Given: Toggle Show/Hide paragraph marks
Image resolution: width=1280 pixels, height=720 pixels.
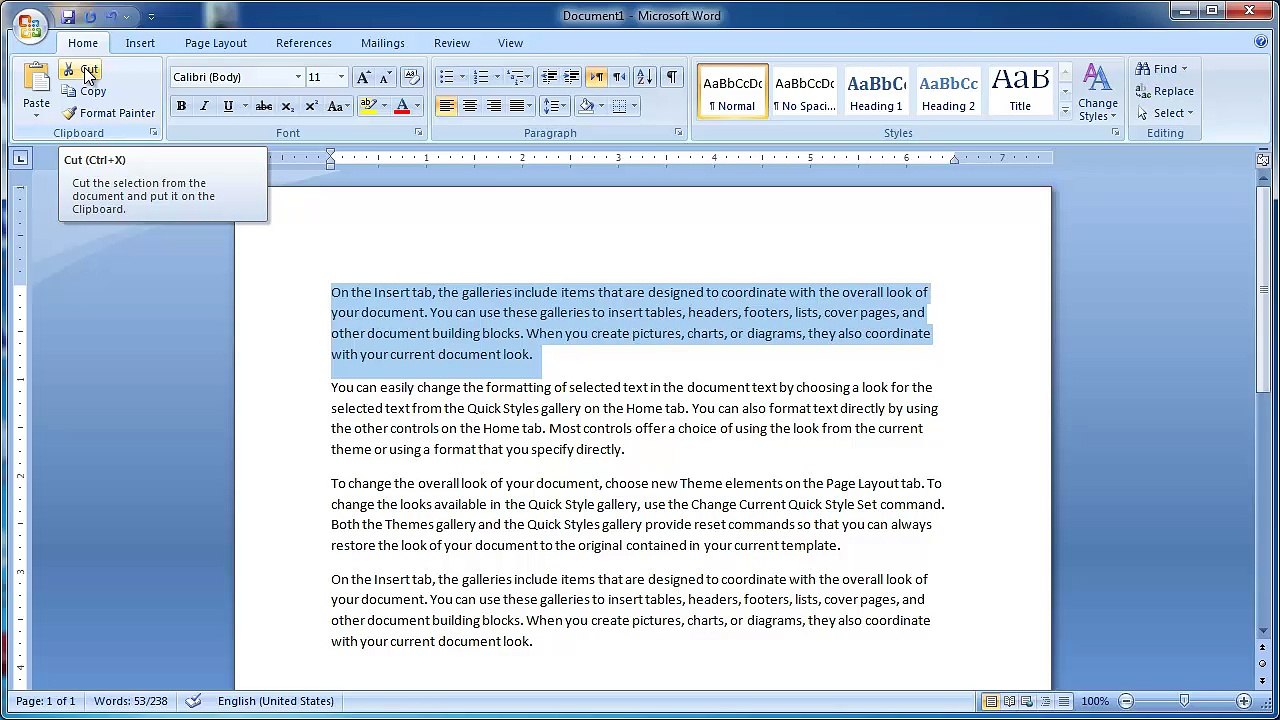Looking at the screenshot, I should tap(672, 77).
